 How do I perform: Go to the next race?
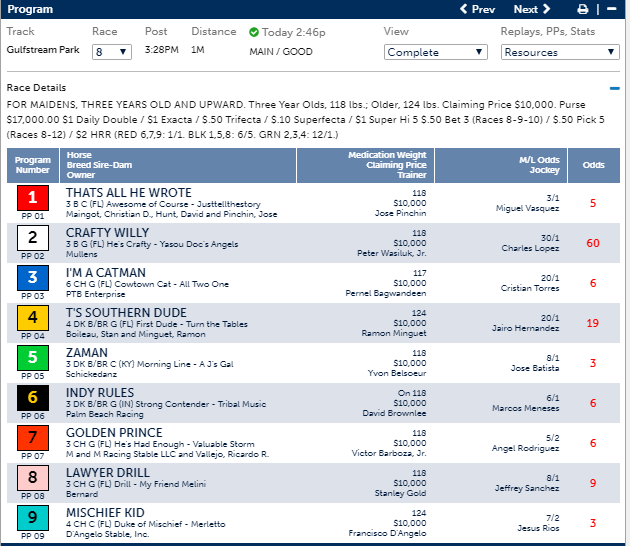pyautogui.click(x=531, y=10)
